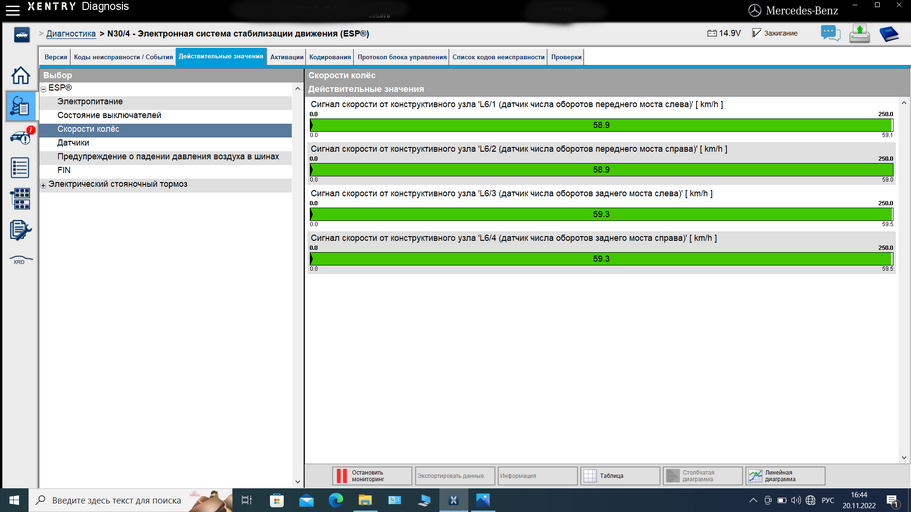The width and height of the screenshot is (911, 512).
Task: Click the battery voltage 14.9V indicator
Action: click(724, 33)
